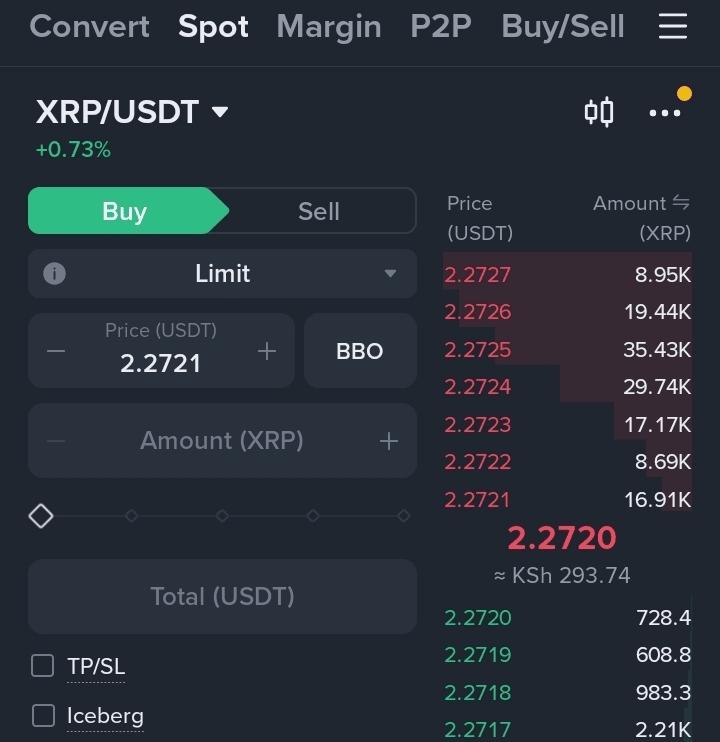The height and width of the screenshot is (742, 720).
Task: Enable the TP/SL checkbox
Action: pyautogui.click(x=42, y=666)
